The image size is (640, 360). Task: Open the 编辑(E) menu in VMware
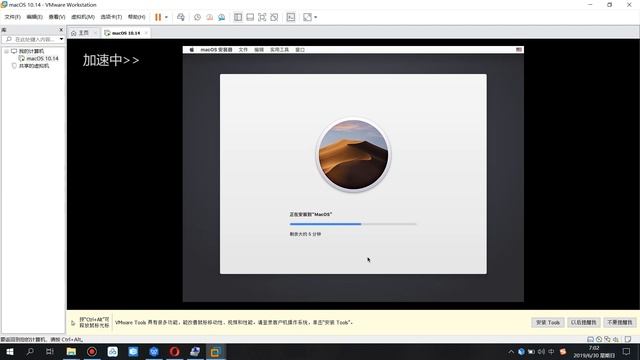click(x=34, y=17)
